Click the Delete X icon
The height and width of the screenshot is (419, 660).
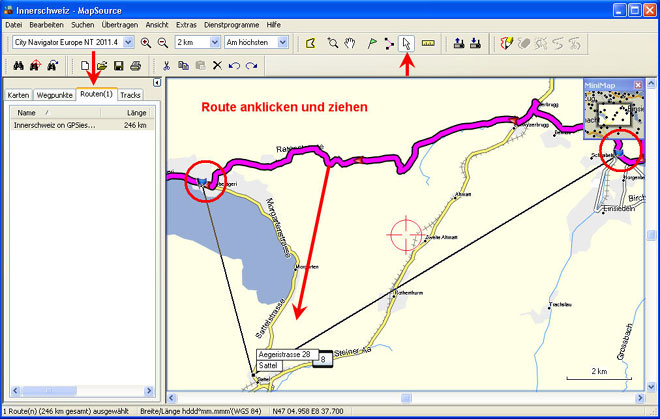pos(217,66)
